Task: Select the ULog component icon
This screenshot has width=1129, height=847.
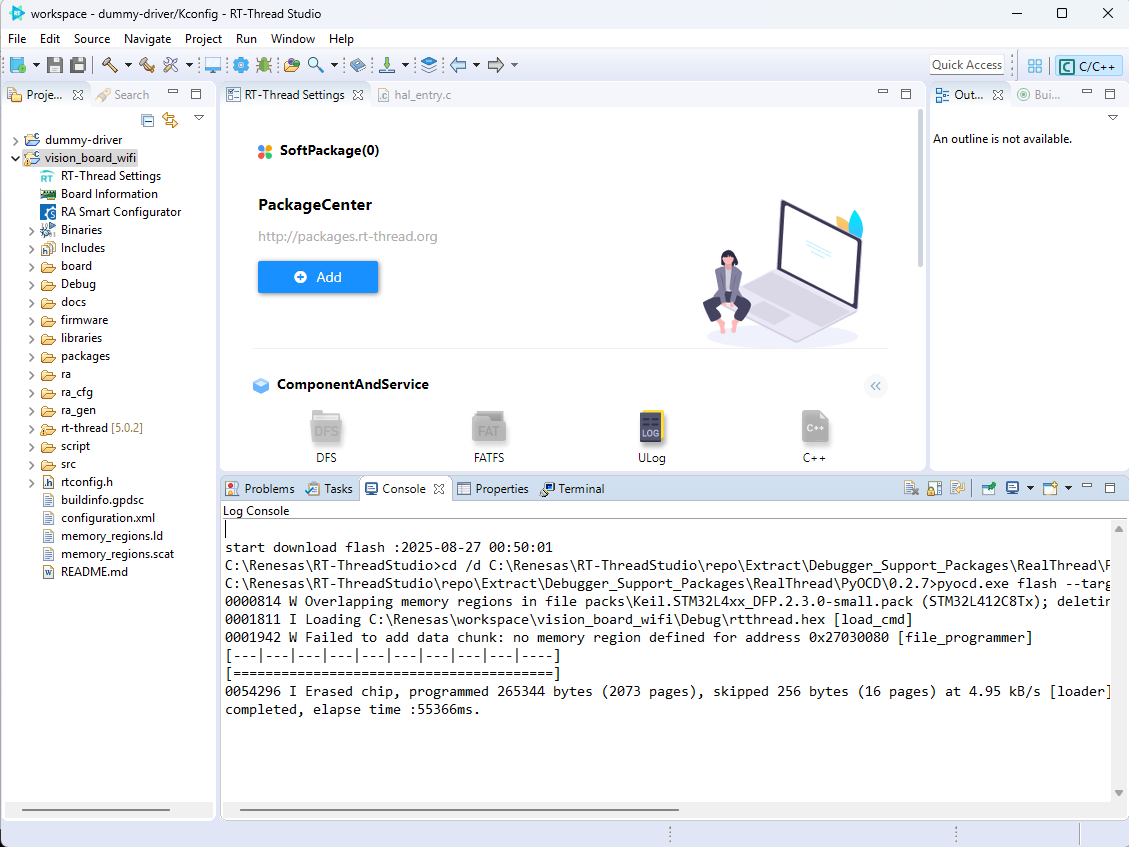Action: [x=651, y=428]
